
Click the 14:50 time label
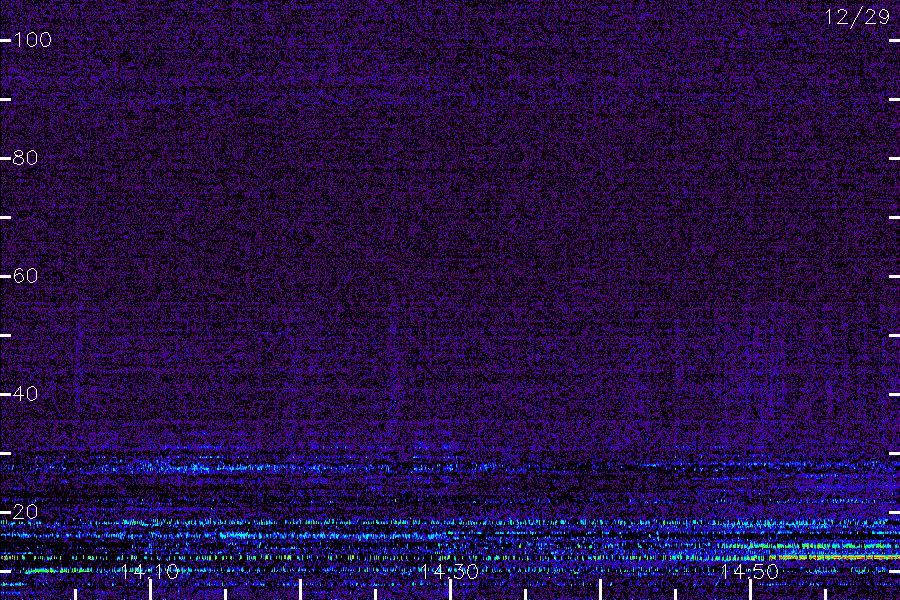pos(749,571)
